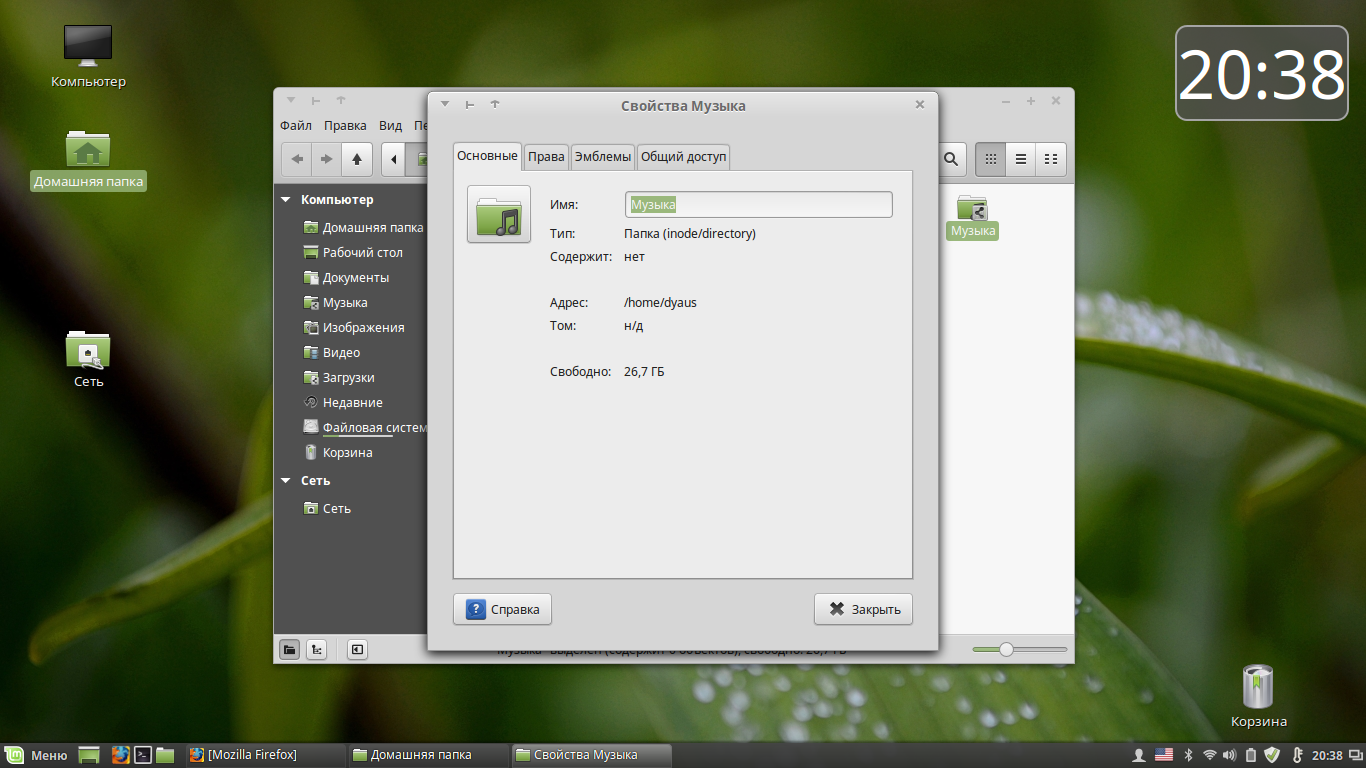Show places in the sidebar

289,649
